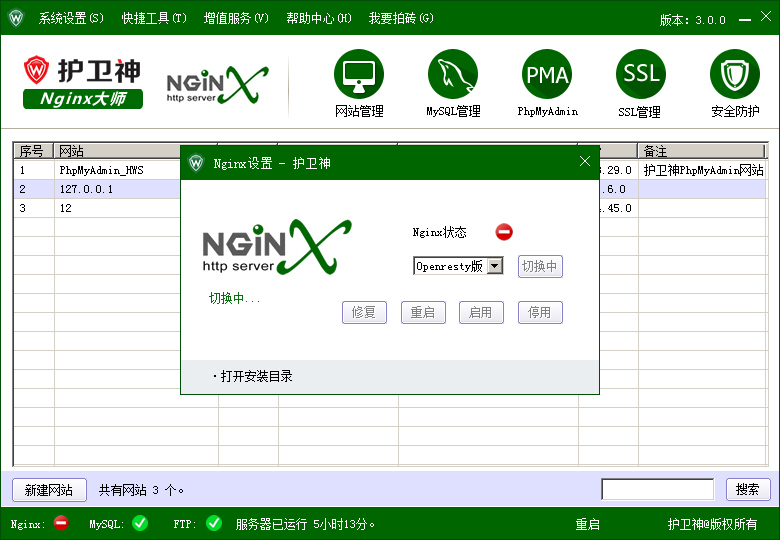The image size is (780, 540).
Task: Click the Nginx stopped status icon in status bar
Action: point(61,523)
